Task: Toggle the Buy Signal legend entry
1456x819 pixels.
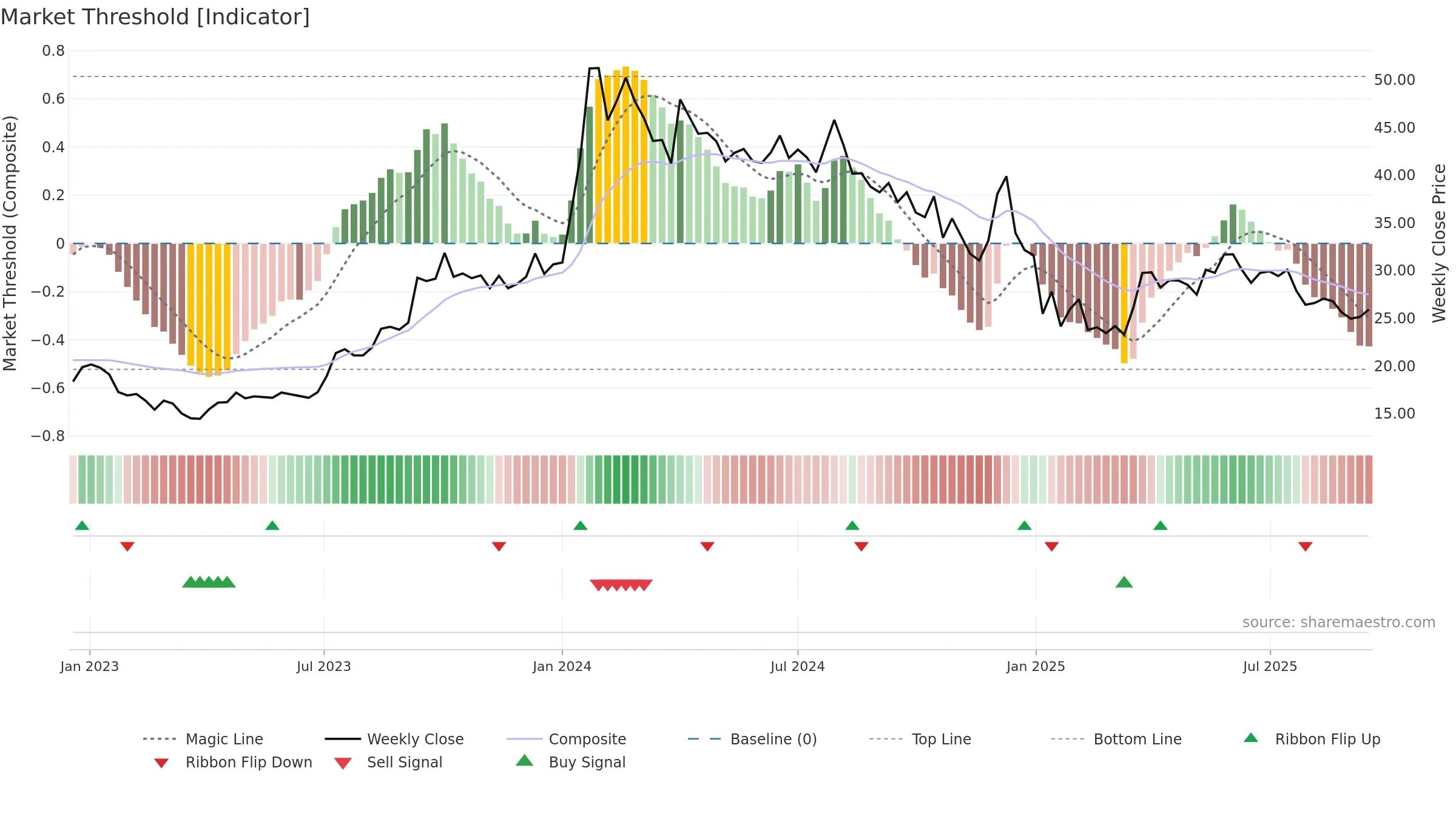Action: point(570,762)
